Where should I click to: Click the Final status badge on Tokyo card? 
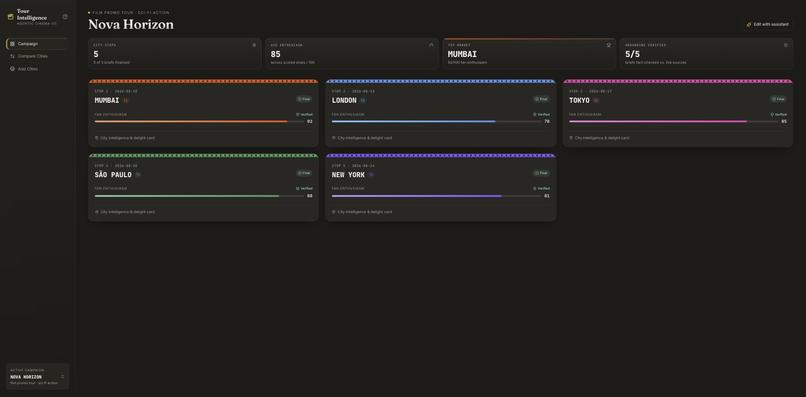coord(778,99)
